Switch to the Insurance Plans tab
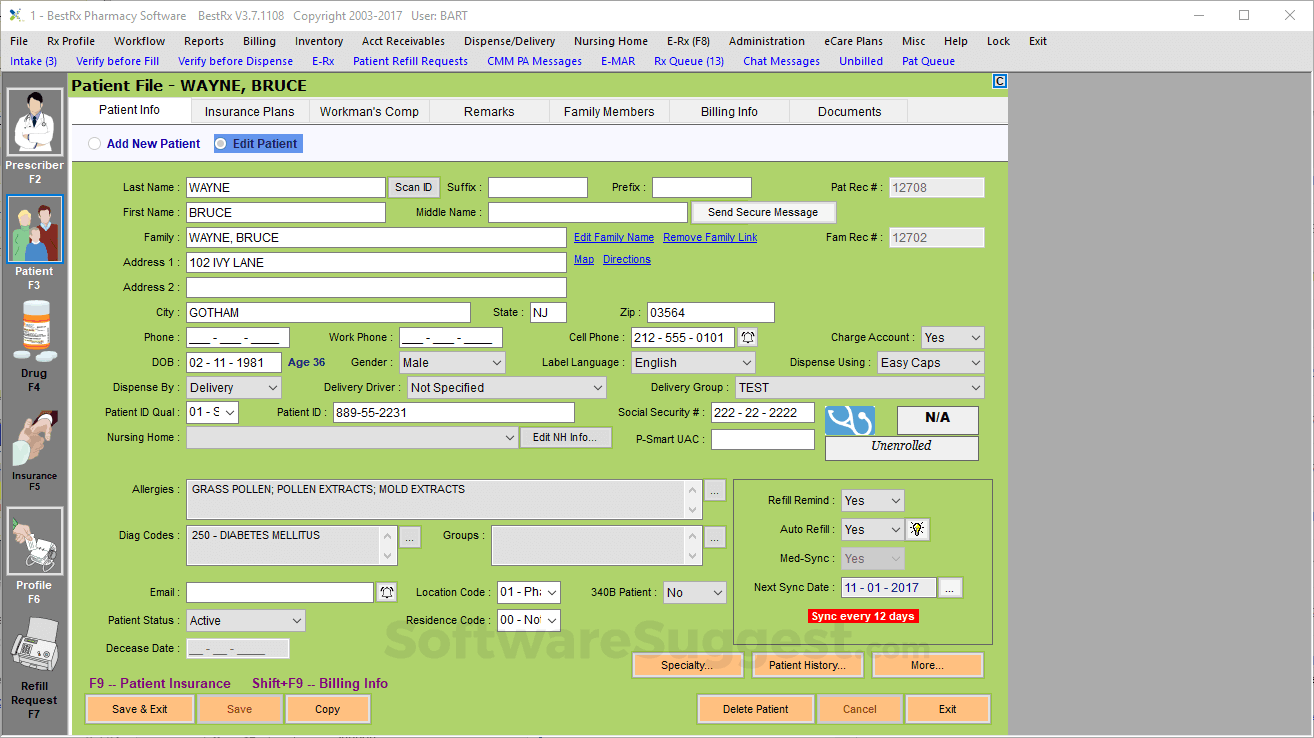Screen dimensions: 1314x738 (x=249, y=111)
